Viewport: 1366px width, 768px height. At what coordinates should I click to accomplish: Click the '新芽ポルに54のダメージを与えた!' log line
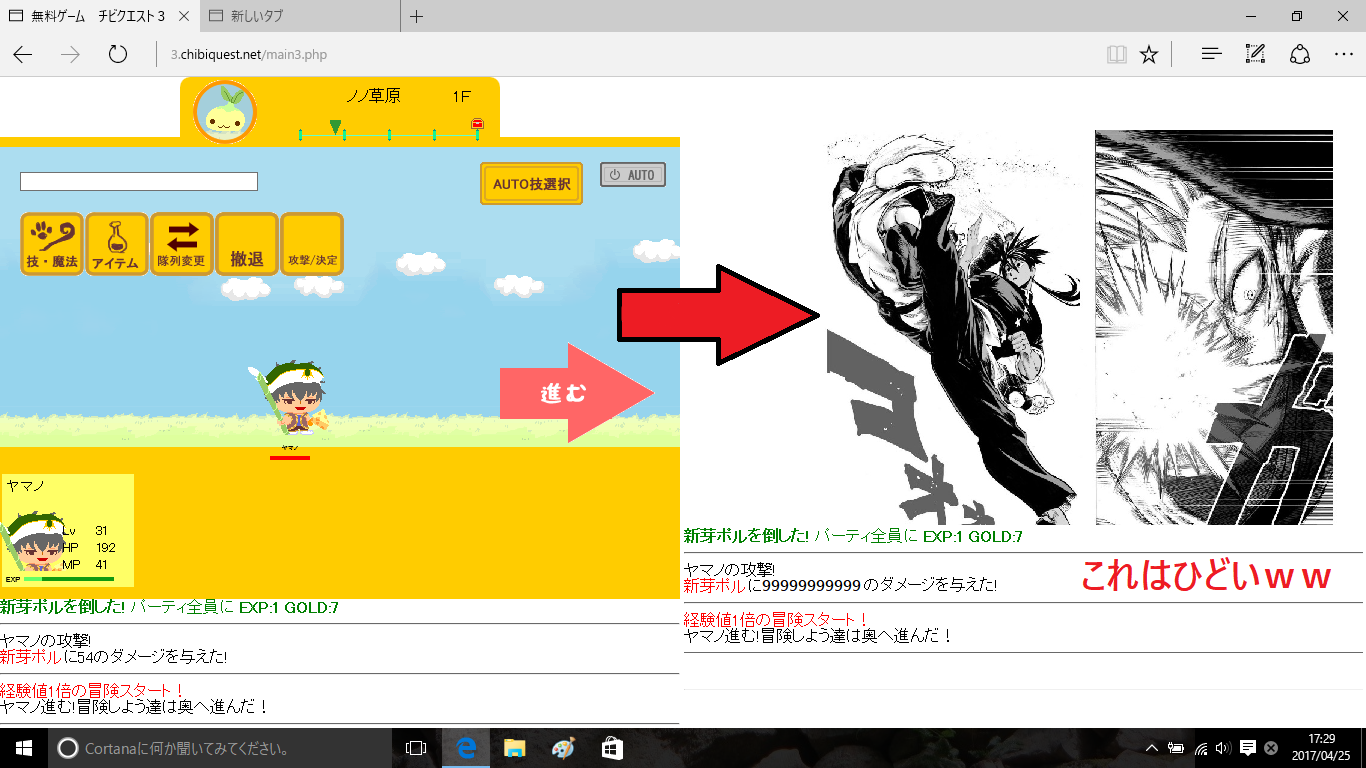click(x=114, y=657)
